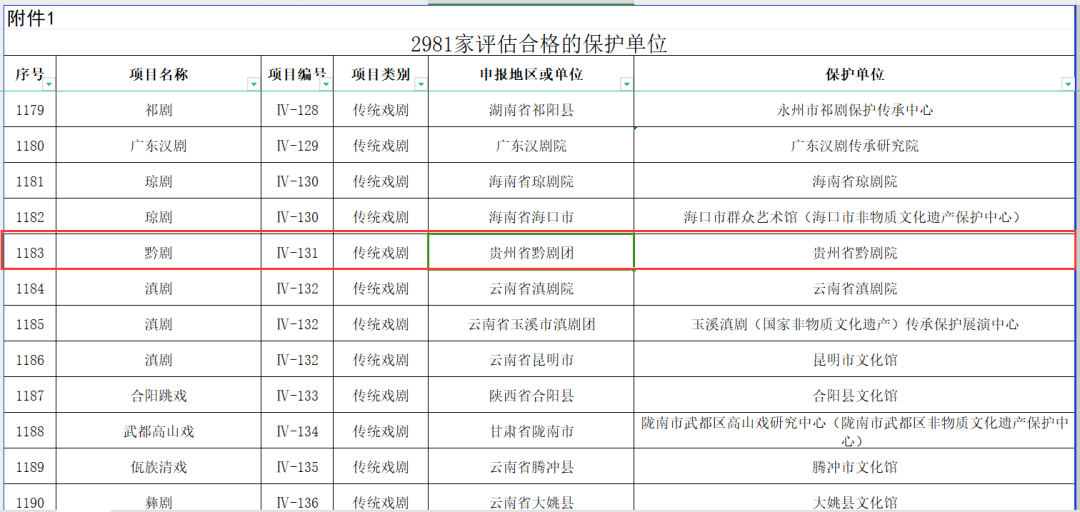Open the 序号 column filter dropdown

[x=49, y=85]
